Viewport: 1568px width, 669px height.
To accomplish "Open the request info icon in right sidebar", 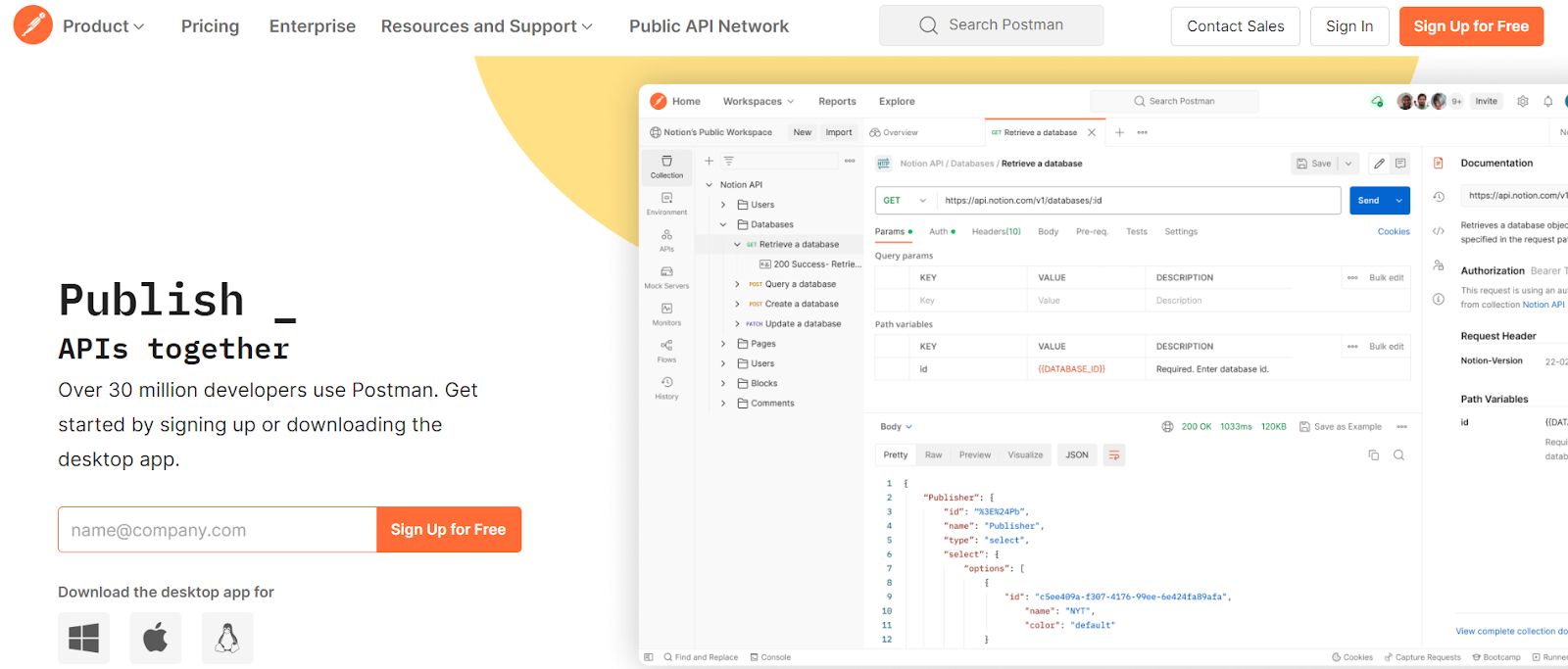I will 1439,299.
